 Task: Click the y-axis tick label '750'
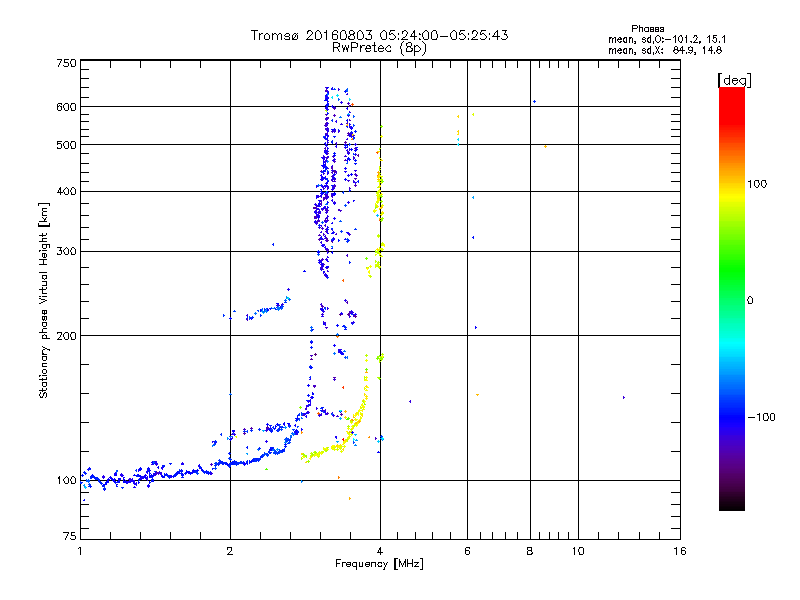[x=67, y=63]
